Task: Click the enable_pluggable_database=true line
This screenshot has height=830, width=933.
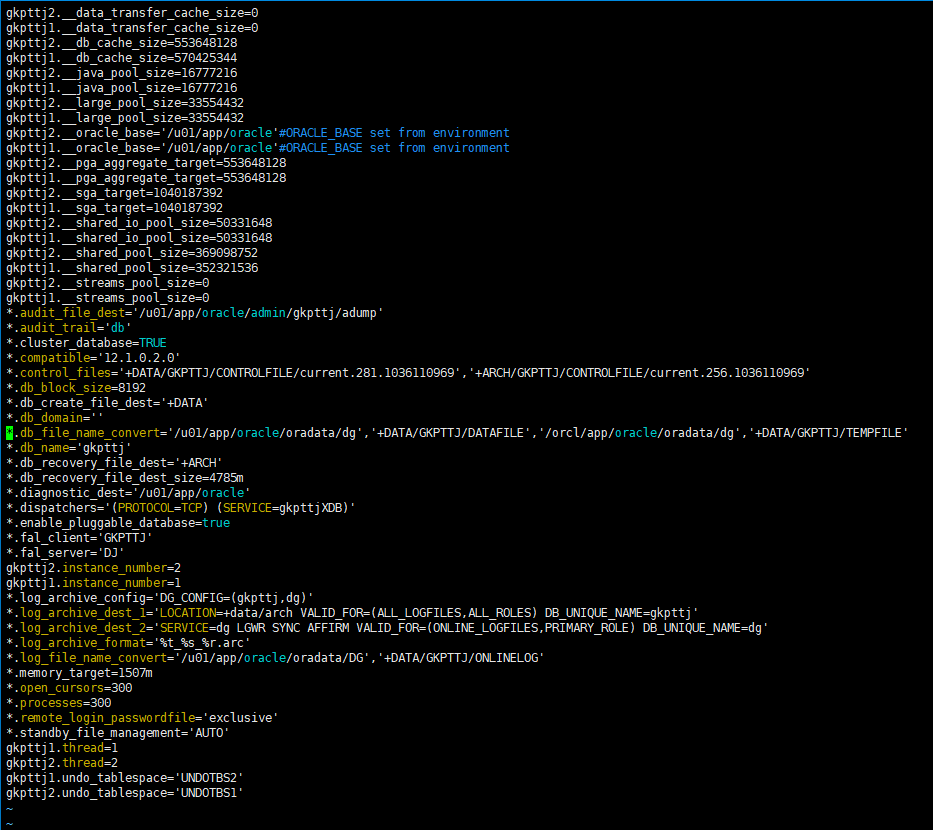Action: click(x=117, y=523)
